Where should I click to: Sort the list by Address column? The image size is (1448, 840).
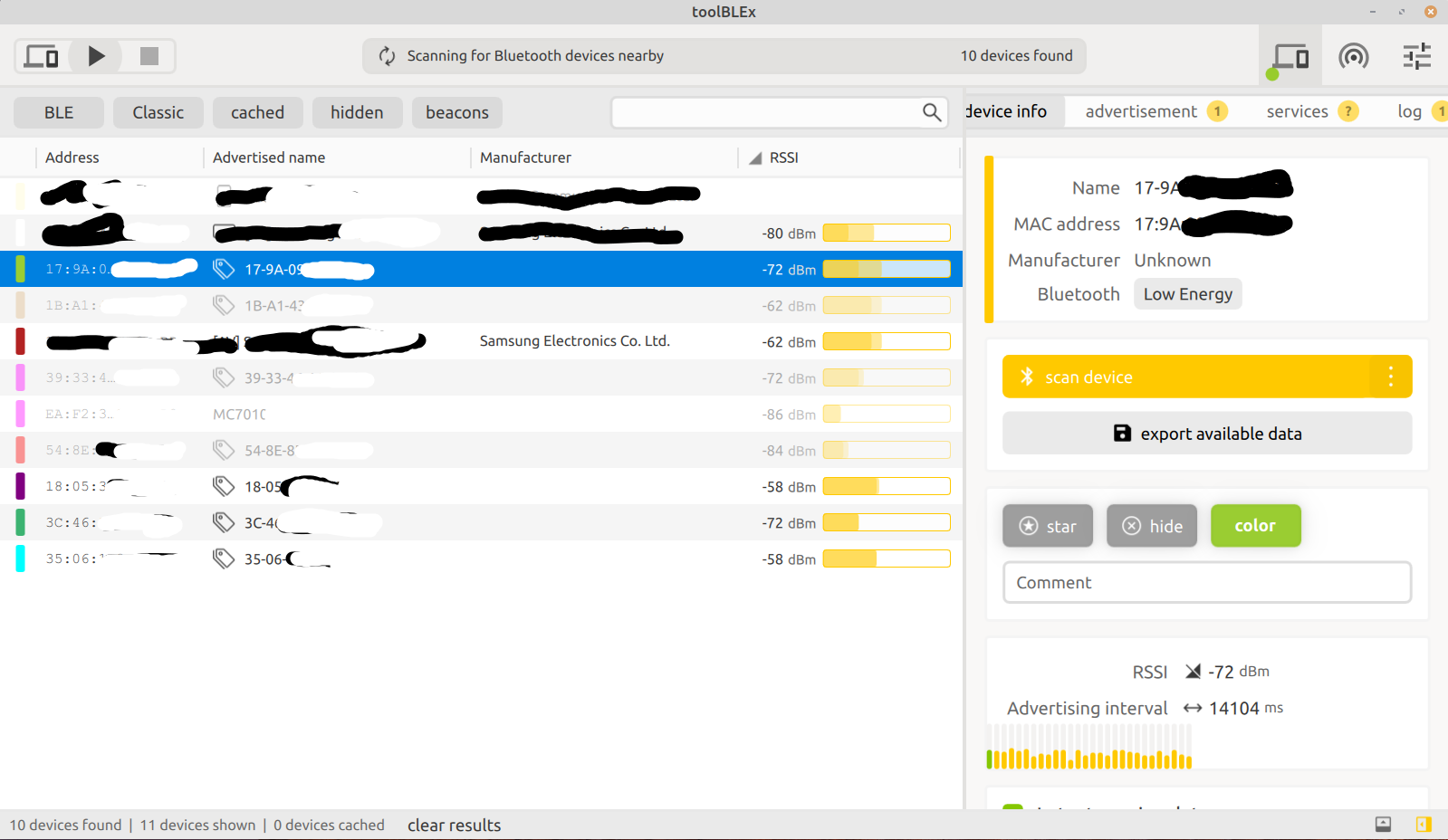coord(72,157)
